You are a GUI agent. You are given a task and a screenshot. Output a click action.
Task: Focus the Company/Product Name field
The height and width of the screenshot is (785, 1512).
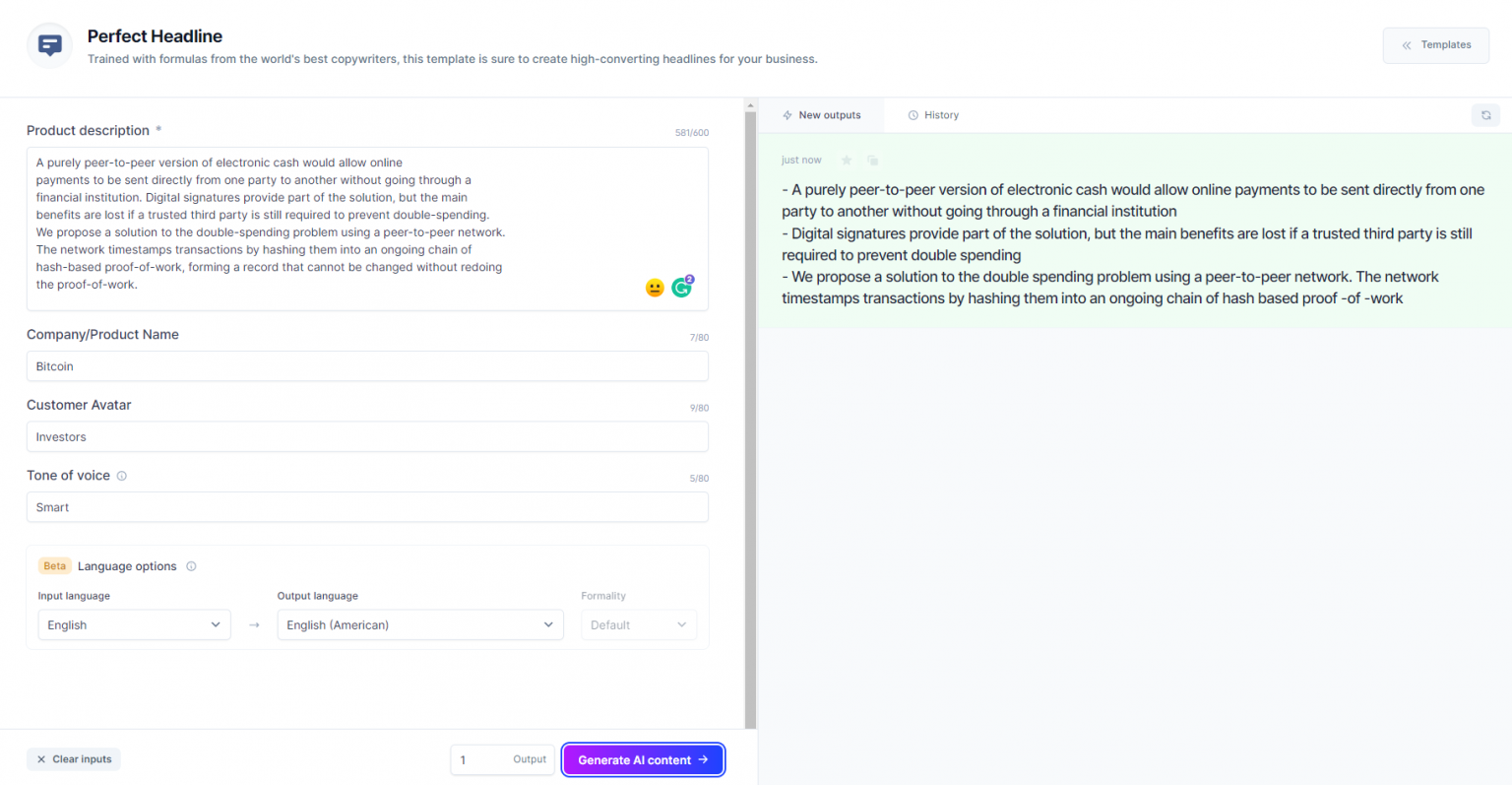367,366
